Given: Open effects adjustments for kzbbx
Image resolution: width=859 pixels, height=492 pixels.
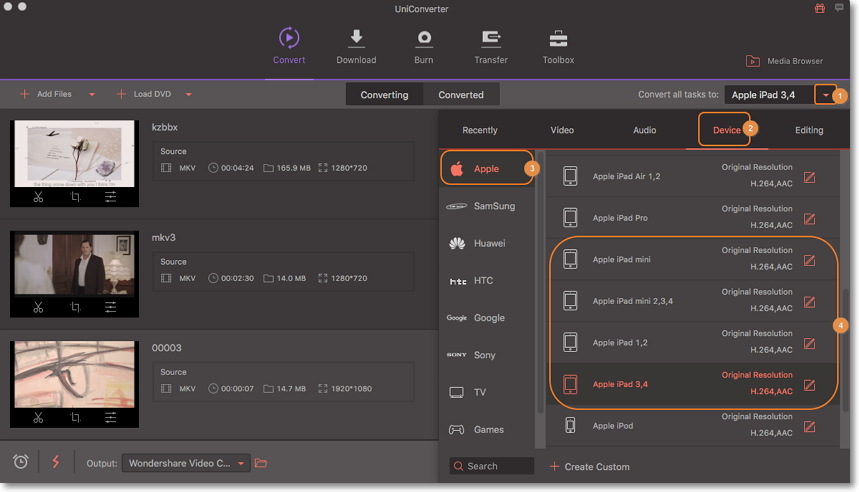Looking at the screenshot, I should coord(111,197).
